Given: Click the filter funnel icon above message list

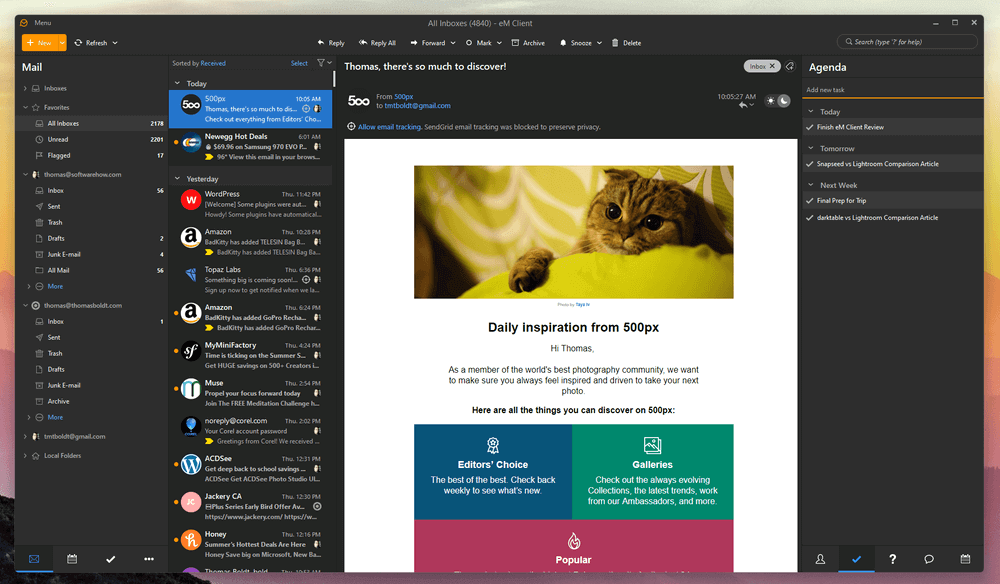Looking at the screenshot, I should [321, 63].
